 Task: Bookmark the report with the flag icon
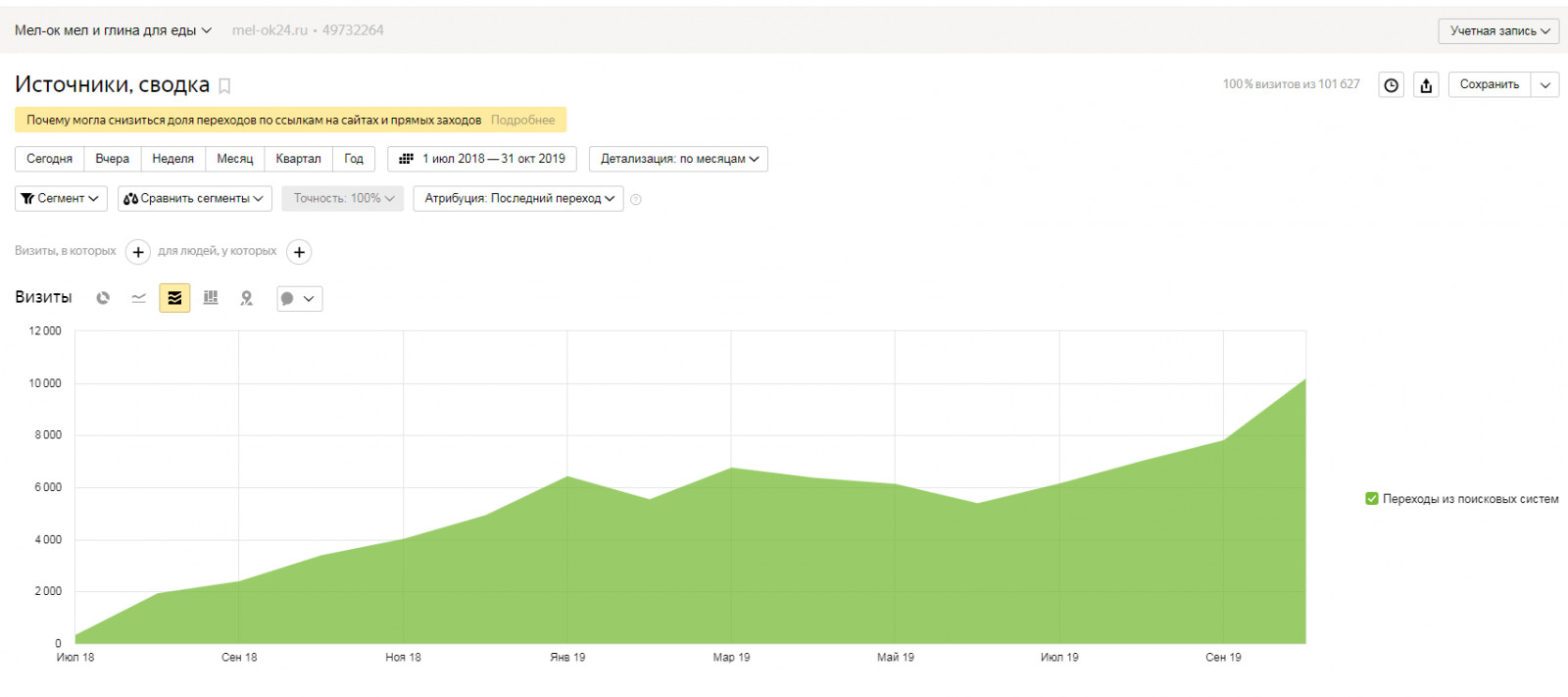[224, 86]
